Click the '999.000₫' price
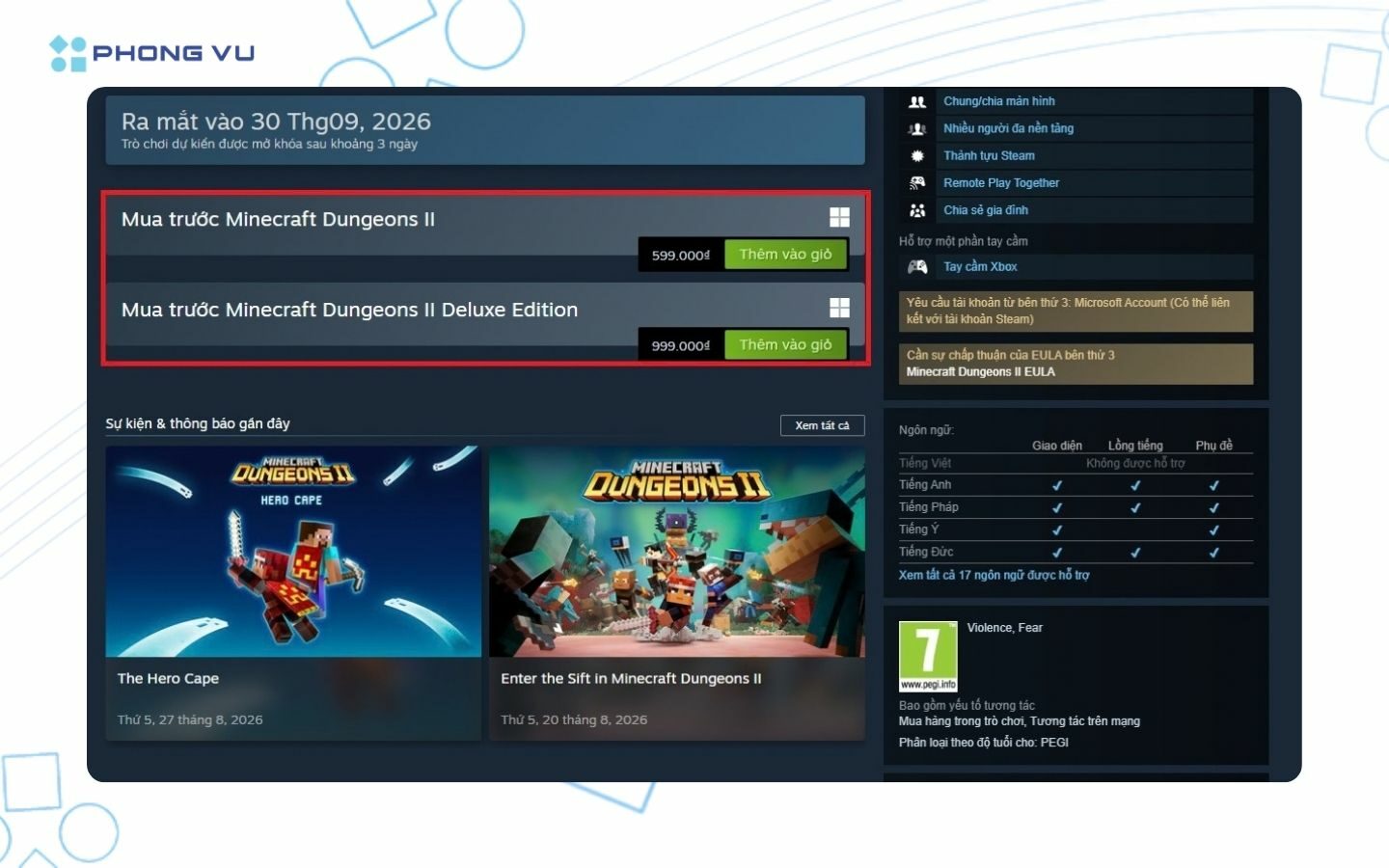 pyautogui.click(x=681, y=345)
